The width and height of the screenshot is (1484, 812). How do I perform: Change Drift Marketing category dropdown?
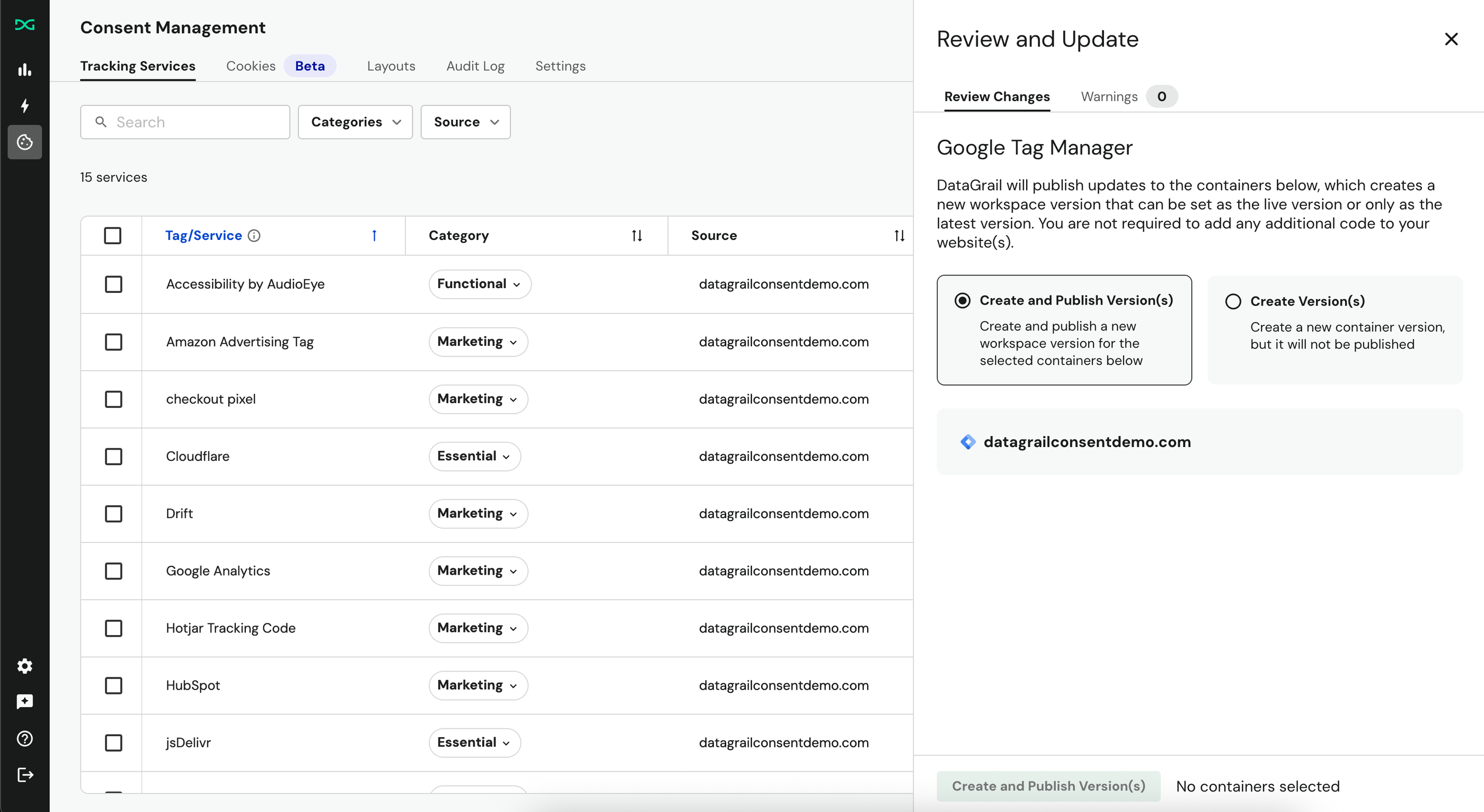click(x=478, y=514)
